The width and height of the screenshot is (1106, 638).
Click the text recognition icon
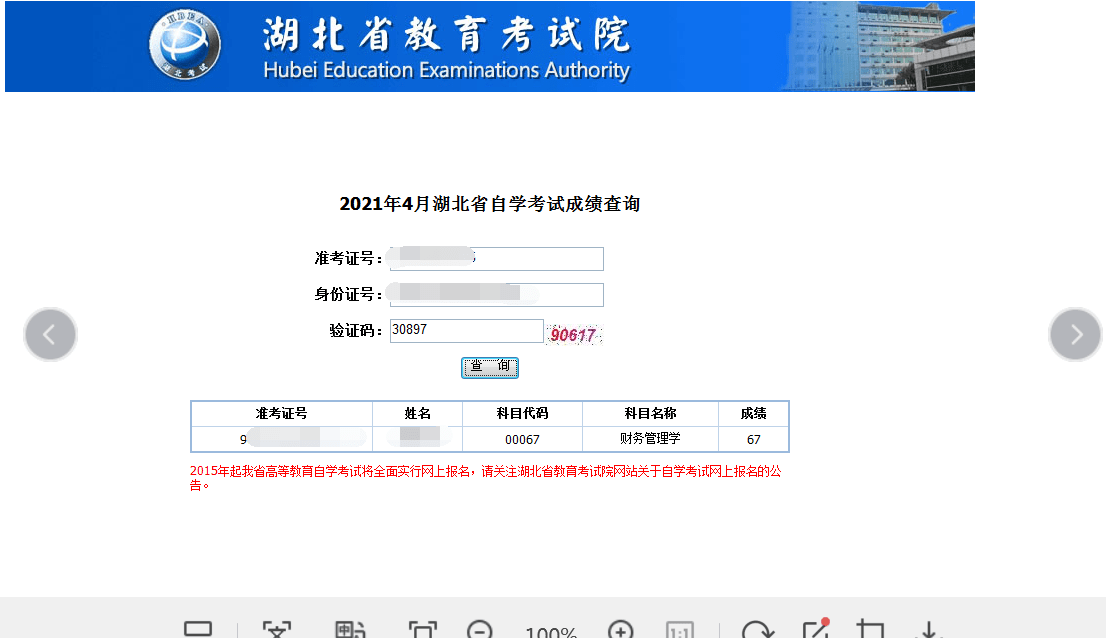click(276, 630)
